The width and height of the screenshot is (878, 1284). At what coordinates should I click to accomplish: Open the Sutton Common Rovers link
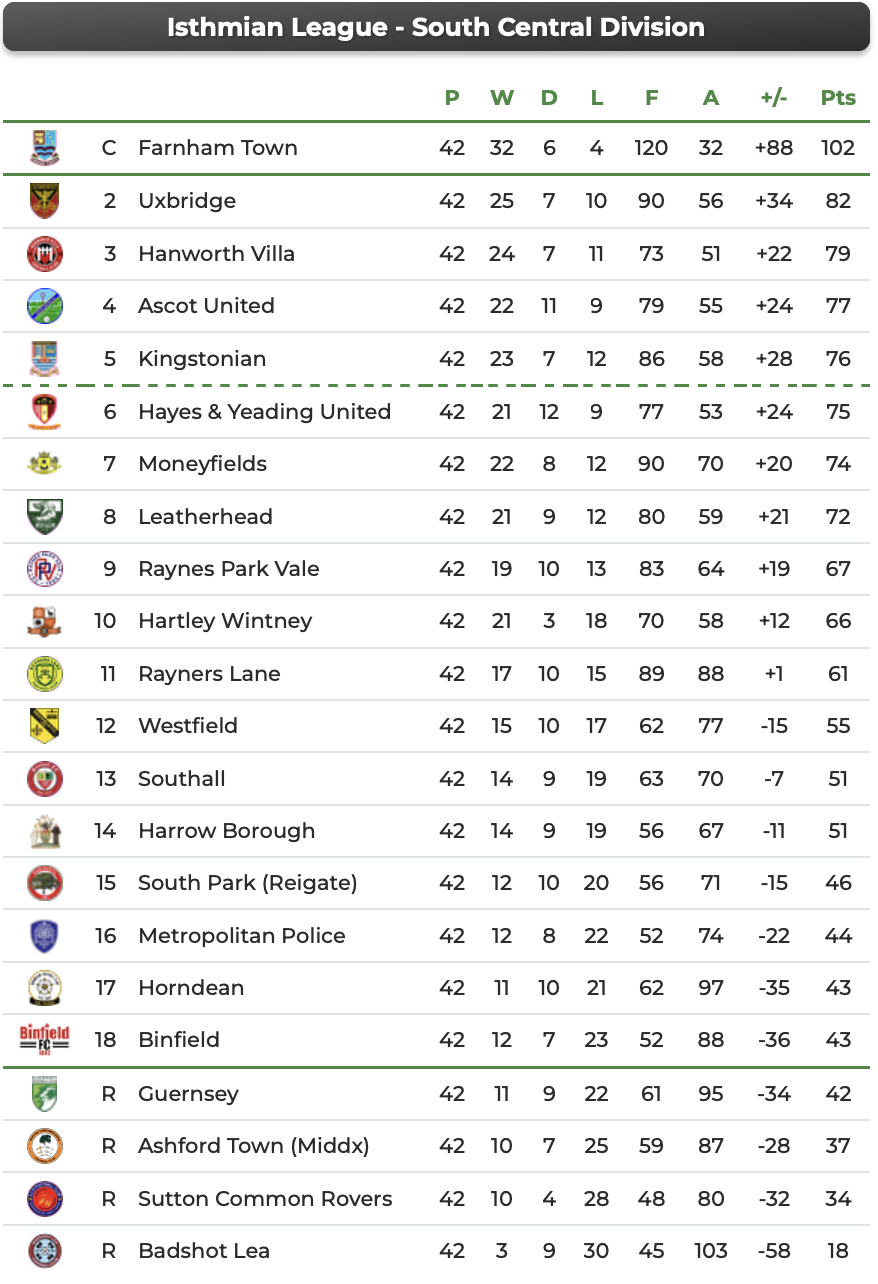[265, 1198]
